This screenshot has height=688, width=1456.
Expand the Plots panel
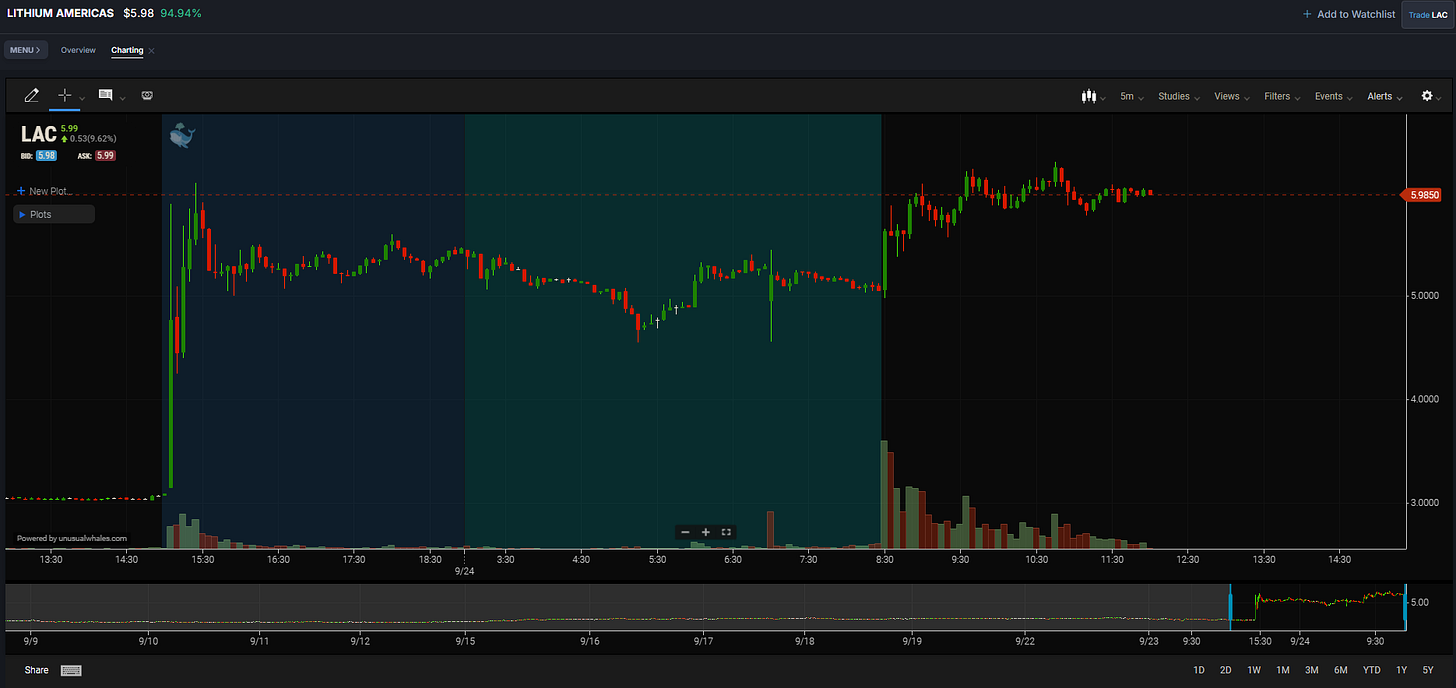[x=55, y=214]
